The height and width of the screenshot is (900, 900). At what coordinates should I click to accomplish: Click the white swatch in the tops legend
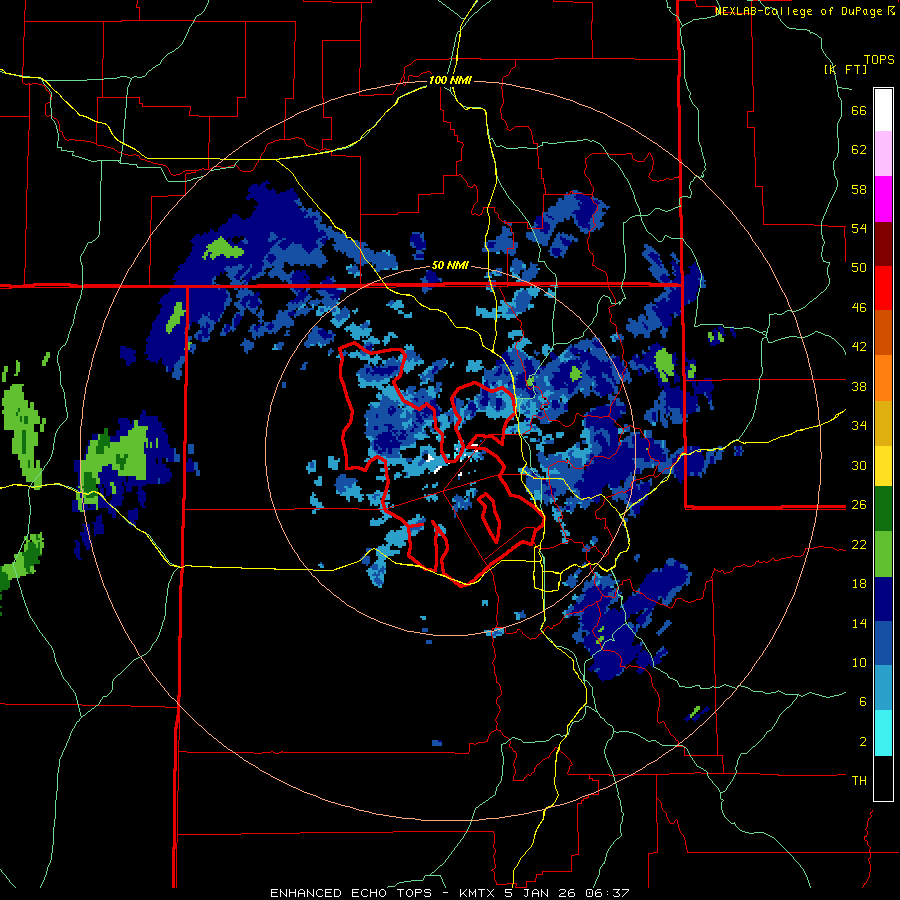[883, 110]
